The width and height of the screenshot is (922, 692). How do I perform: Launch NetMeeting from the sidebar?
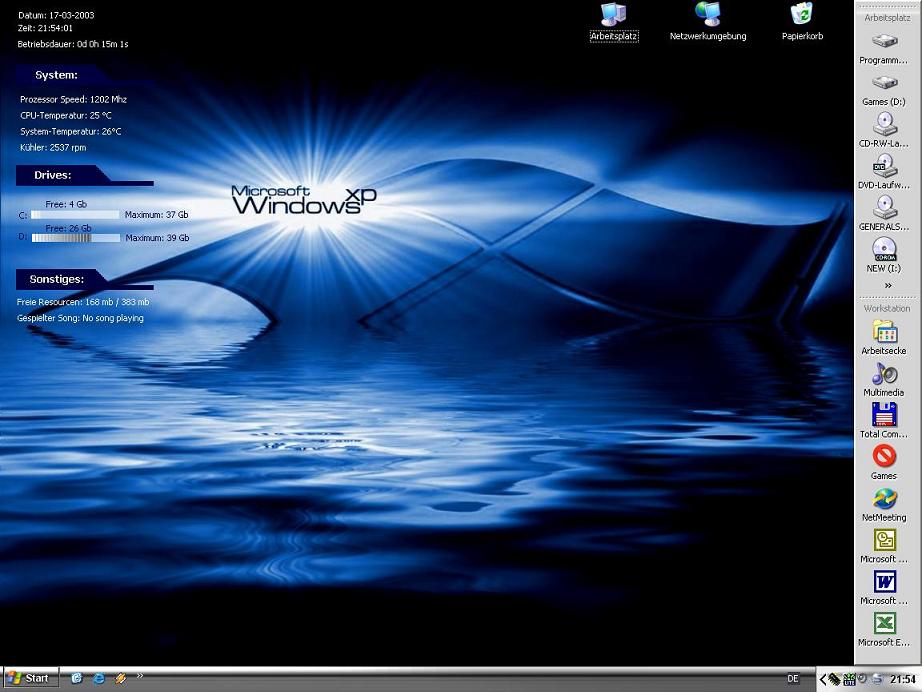(884, 504)
